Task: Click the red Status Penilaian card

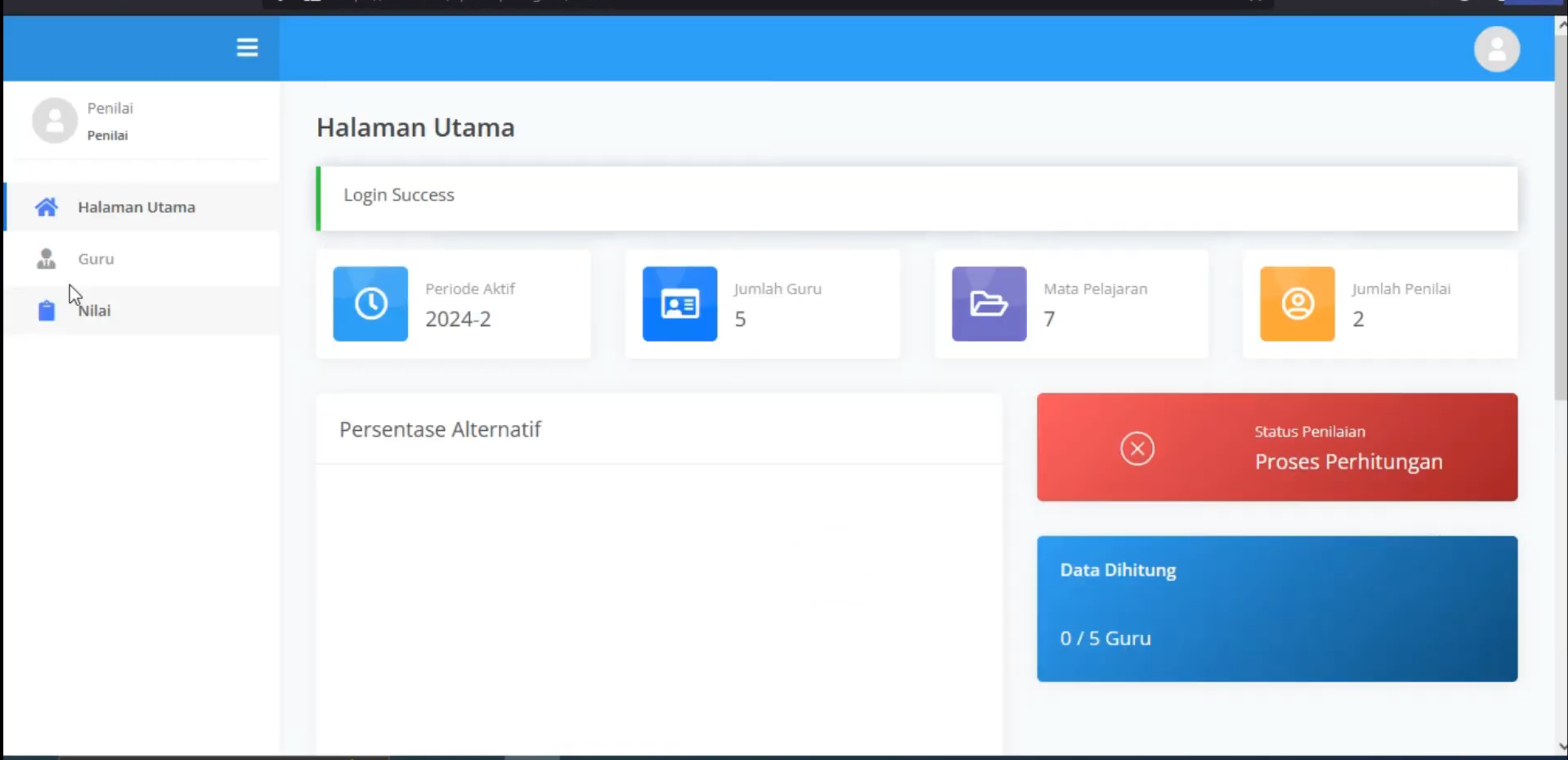Action: click(x=1277, y=447)
